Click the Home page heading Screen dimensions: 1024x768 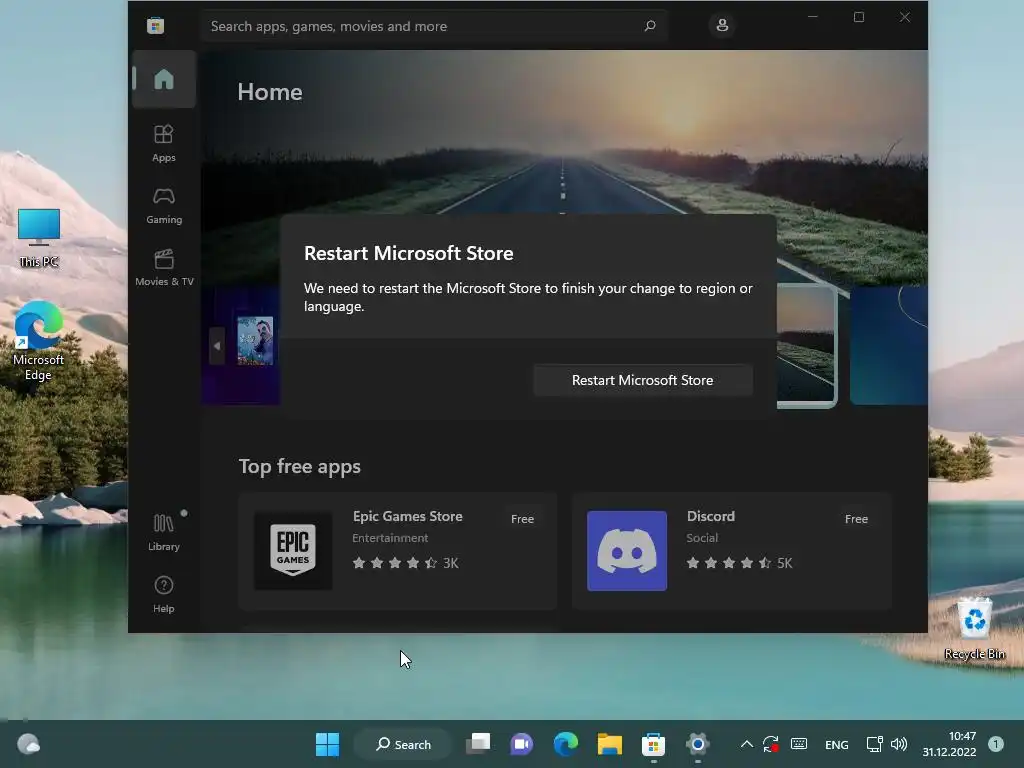click(270, 92)
